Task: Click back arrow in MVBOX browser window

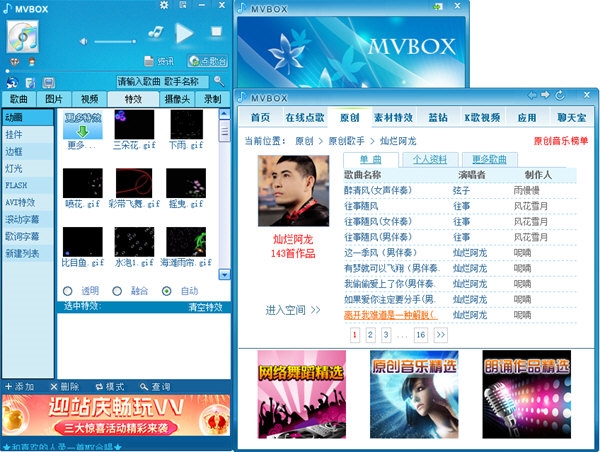Action: click(532, 95)
